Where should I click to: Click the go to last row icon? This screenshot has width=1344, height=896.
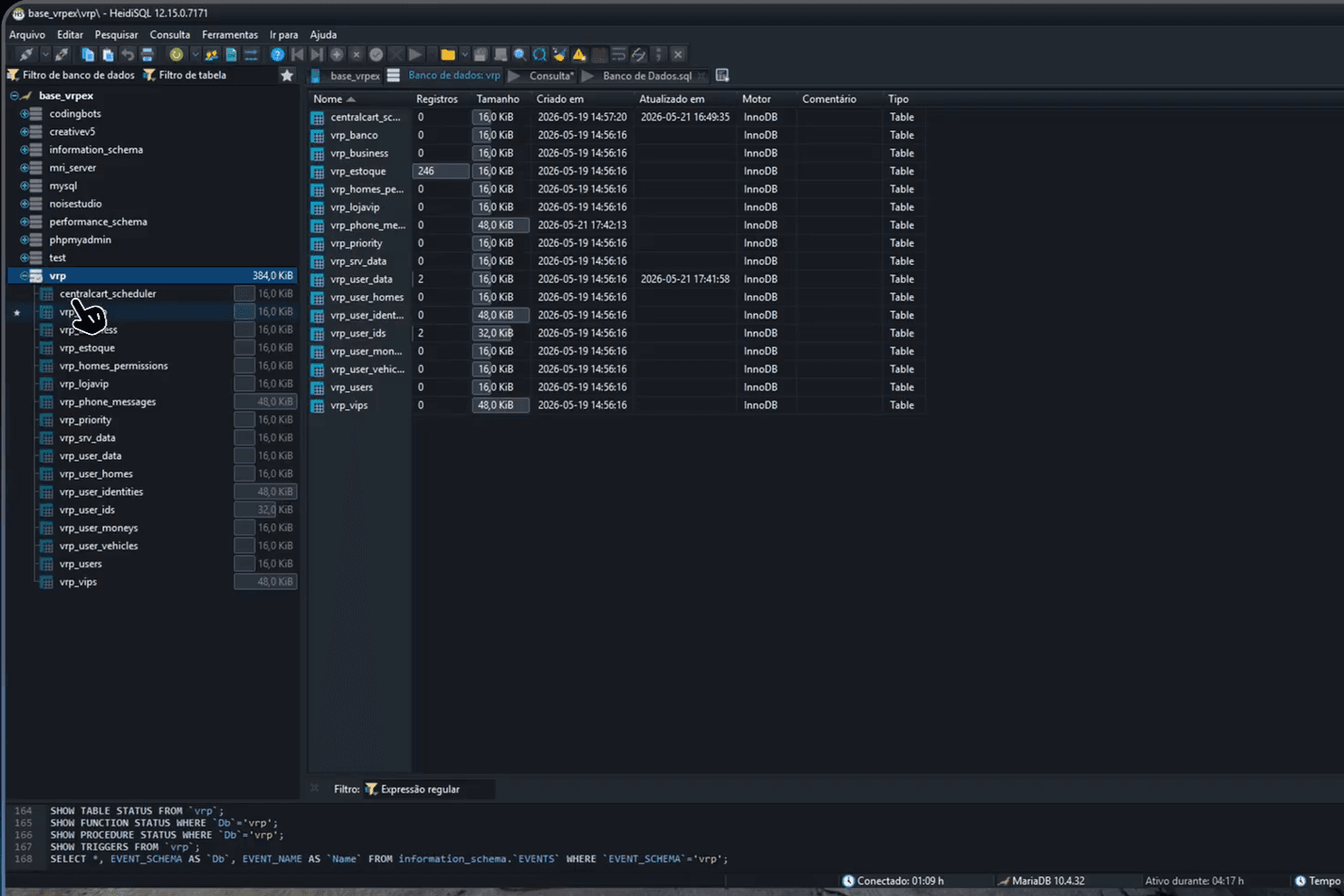pyautogui.click(x=317, y=54)
